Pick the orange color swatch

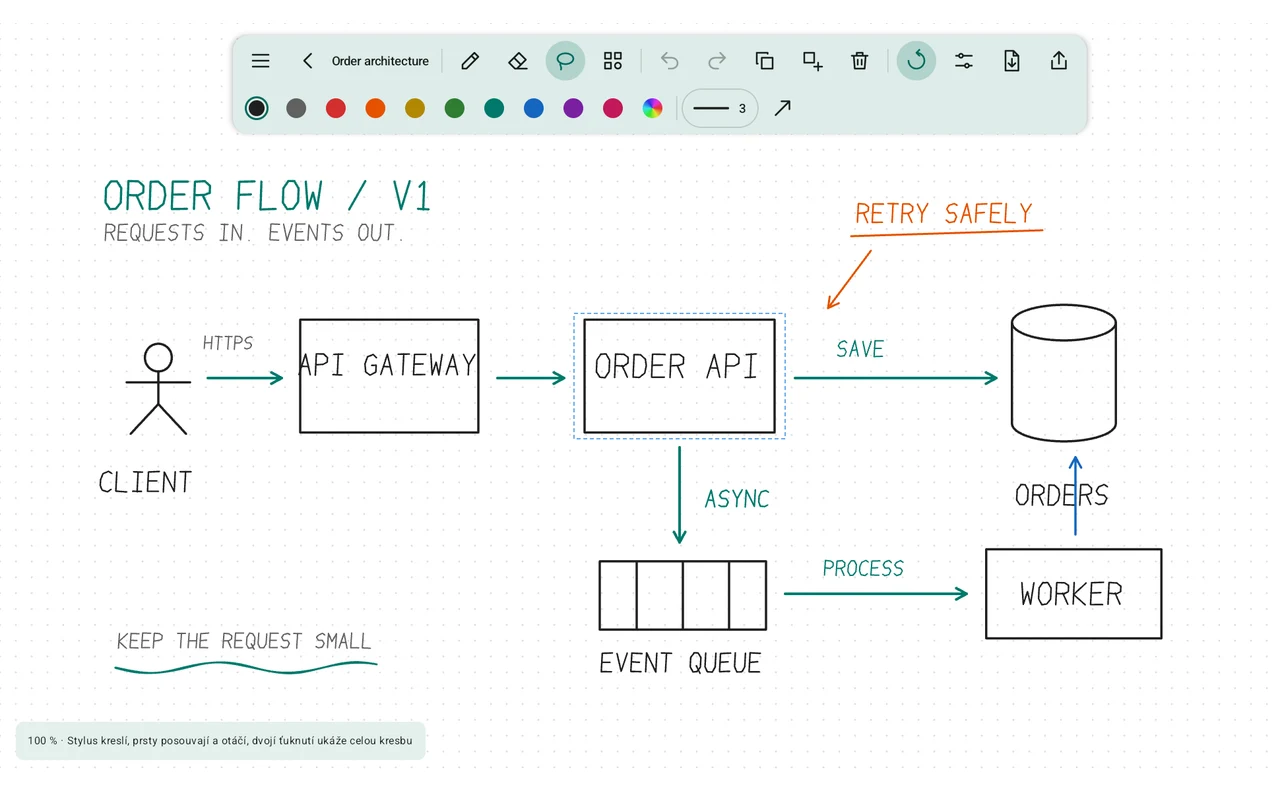(x=375, y=108)
